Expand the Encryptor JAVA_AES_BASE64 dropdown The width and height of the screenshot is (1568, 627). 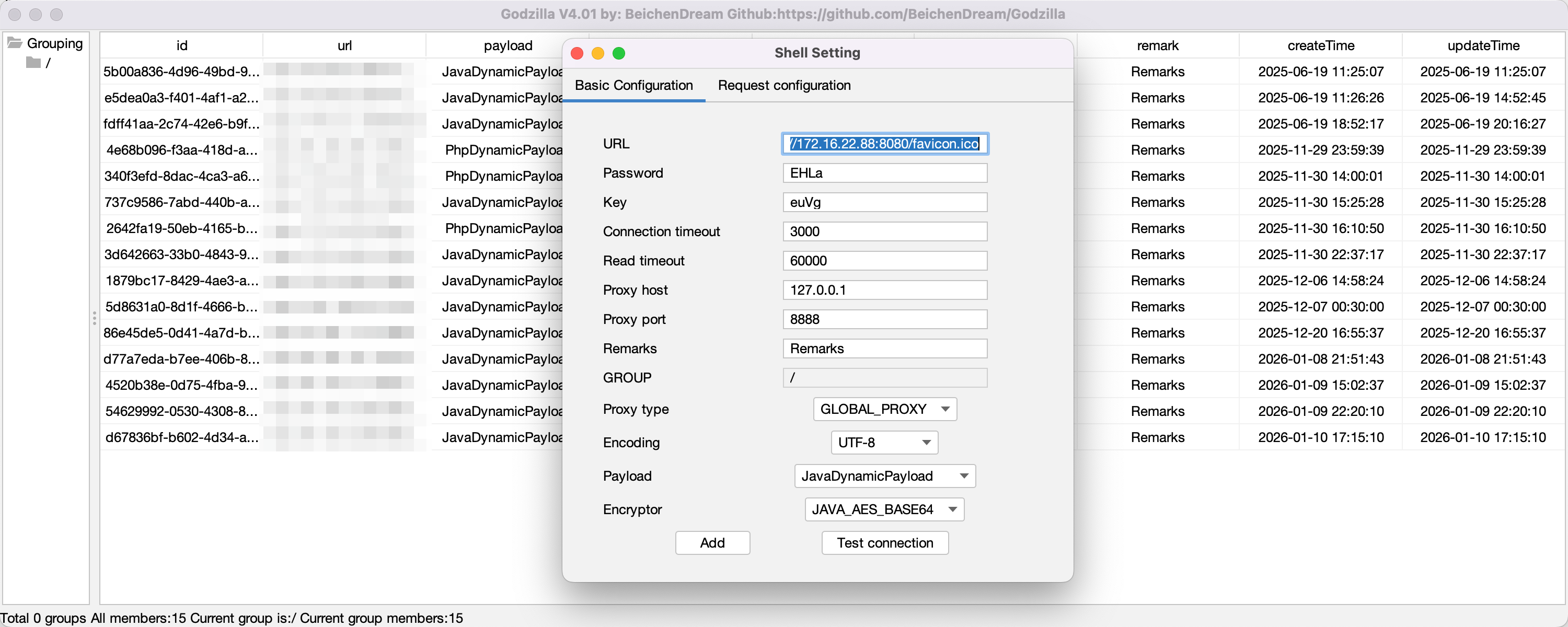point(884,509)
